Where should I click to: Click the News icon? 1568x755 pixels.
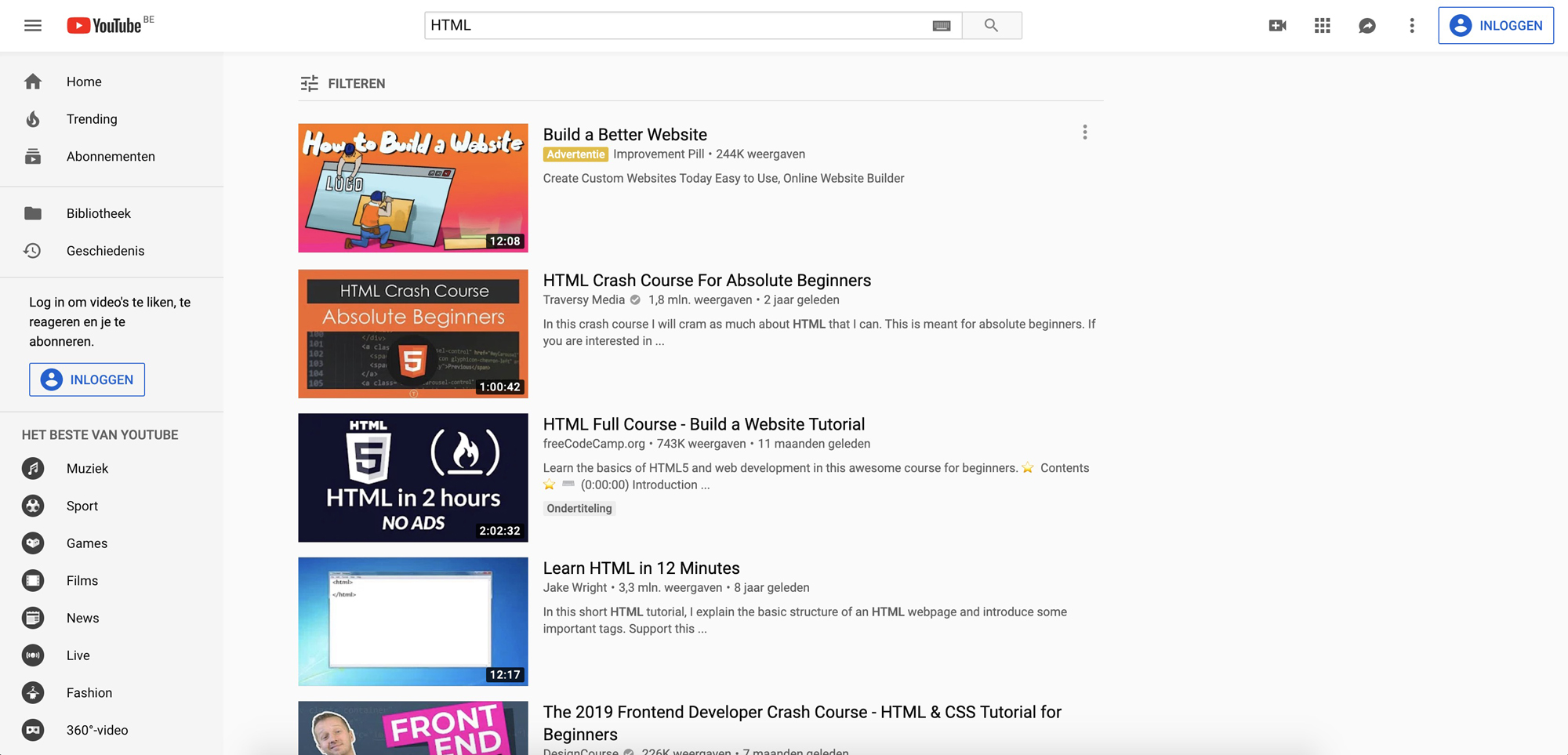(33, 618)
